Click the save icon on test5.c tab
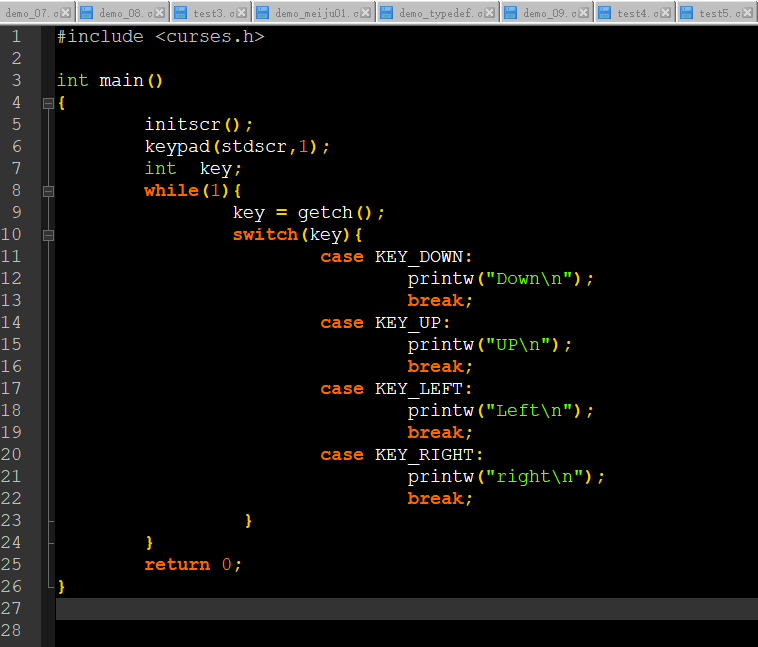This screenshot has height=647, width=758. (x=686, y=13)
